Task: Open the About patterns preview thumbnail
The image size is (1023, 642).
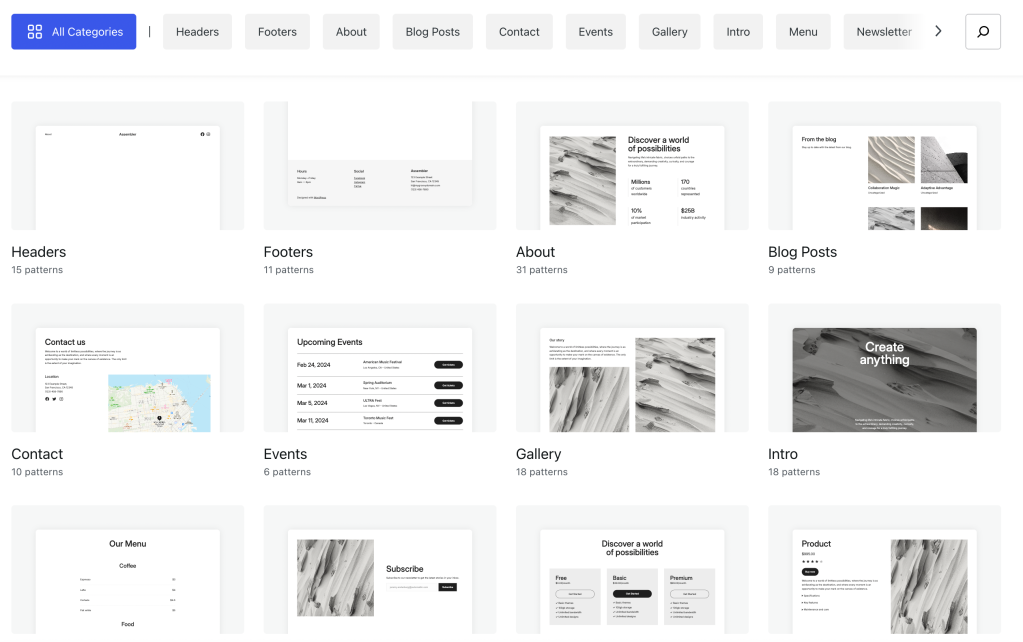Action: pyautogui.click(x=632, y=166)
